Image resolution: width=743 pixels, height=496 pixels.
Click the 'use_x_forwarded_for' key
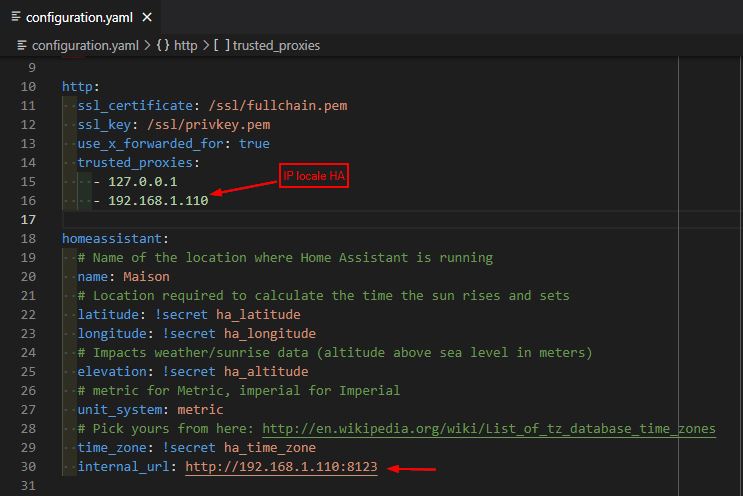click(150, 144)
